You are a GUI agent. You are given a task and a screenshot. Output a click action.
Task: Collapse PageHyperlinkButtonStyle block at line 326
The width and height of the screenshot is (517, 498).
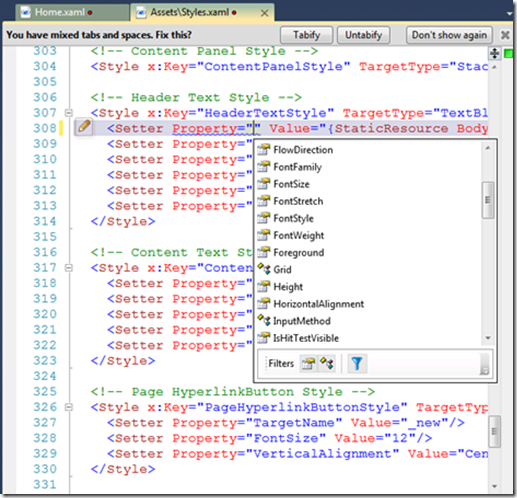[69, 407]
